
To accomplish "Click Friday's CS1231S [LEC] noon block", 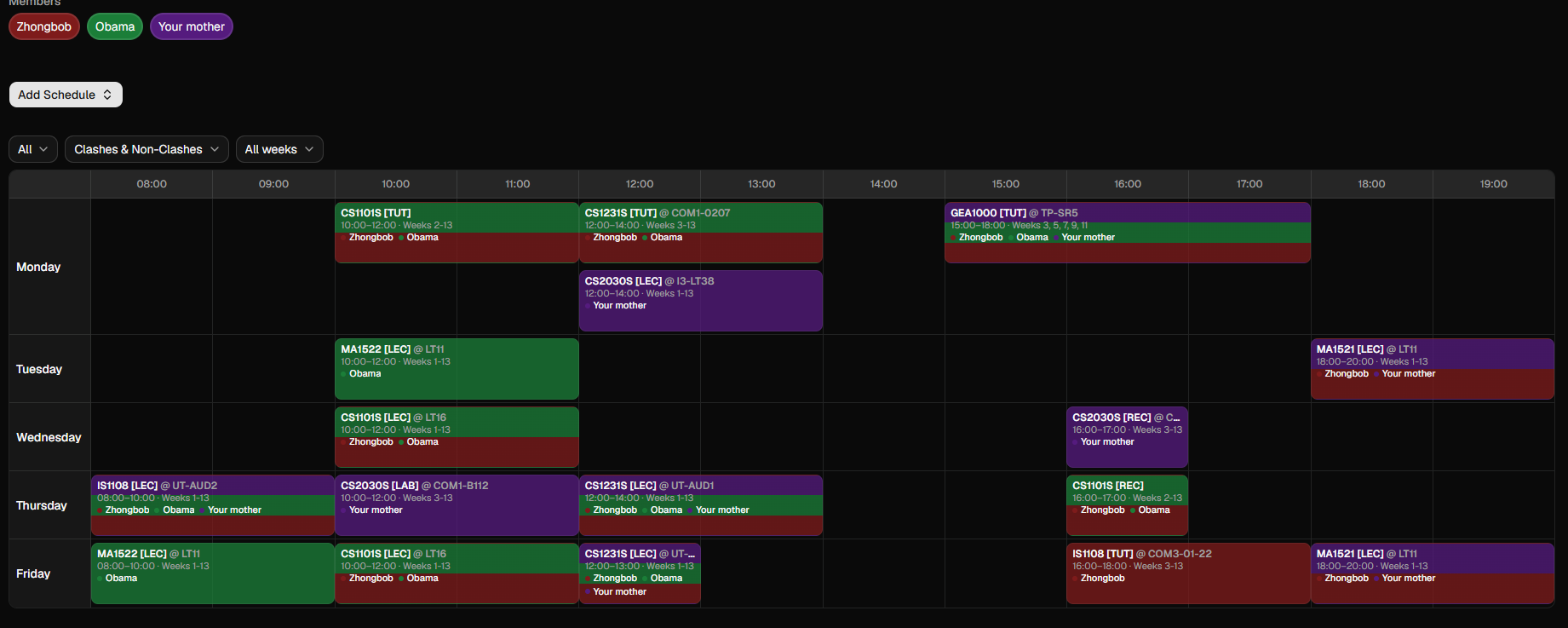I will click(x=640, y=573).
